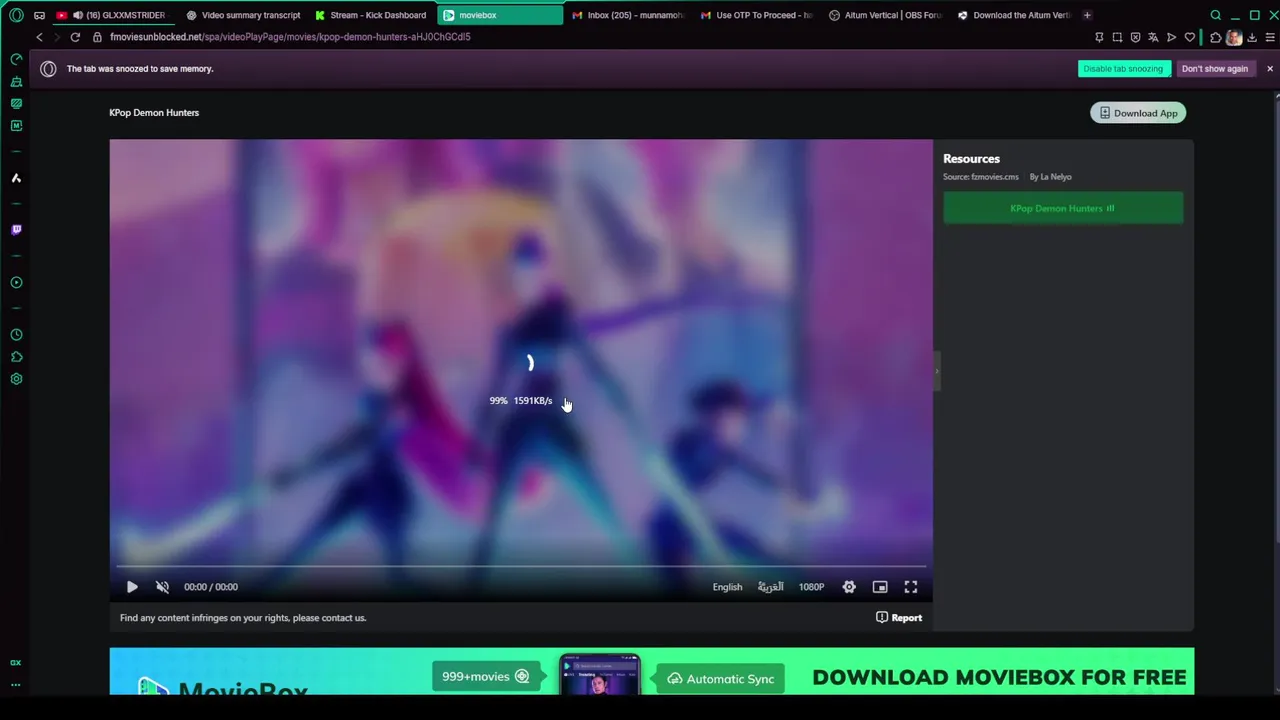Add page to bookmarks heart icon

[x=1190, y=37]
